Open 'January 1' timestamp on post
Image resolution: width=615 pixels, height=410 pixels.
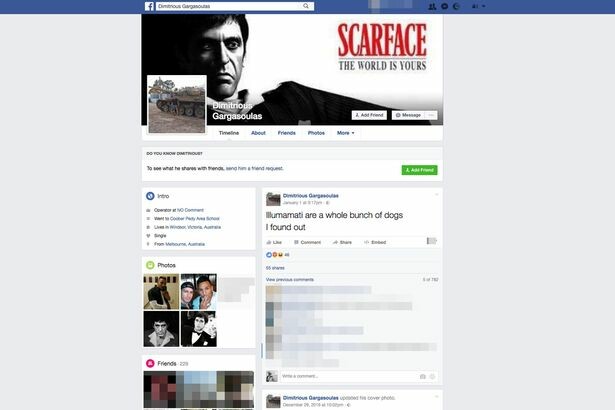(x=302, y=203)
